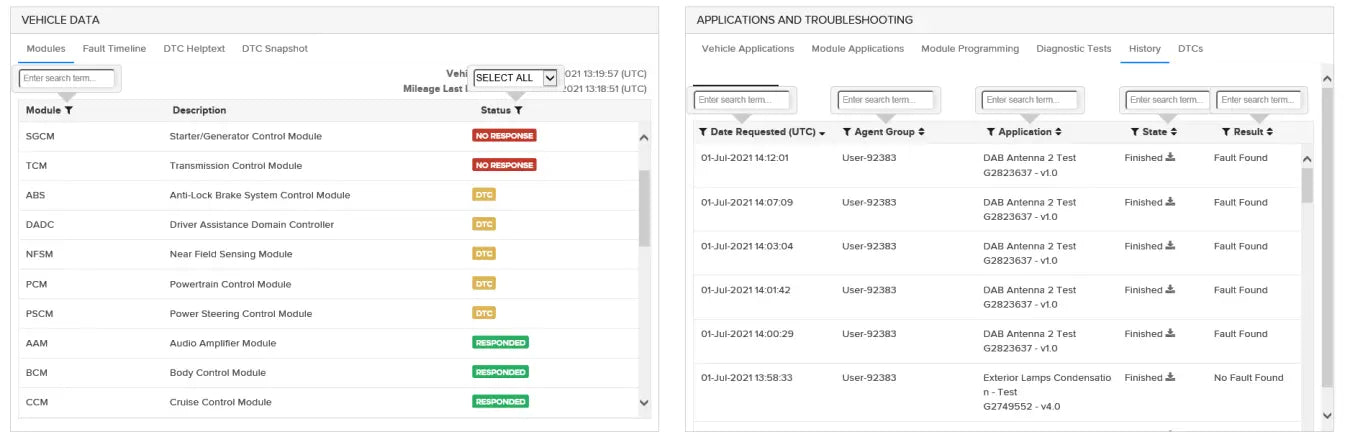Screen dimensions: 1350x447
Task: Click the DTC badge for ABS module
Action: [x=484, y=195]
